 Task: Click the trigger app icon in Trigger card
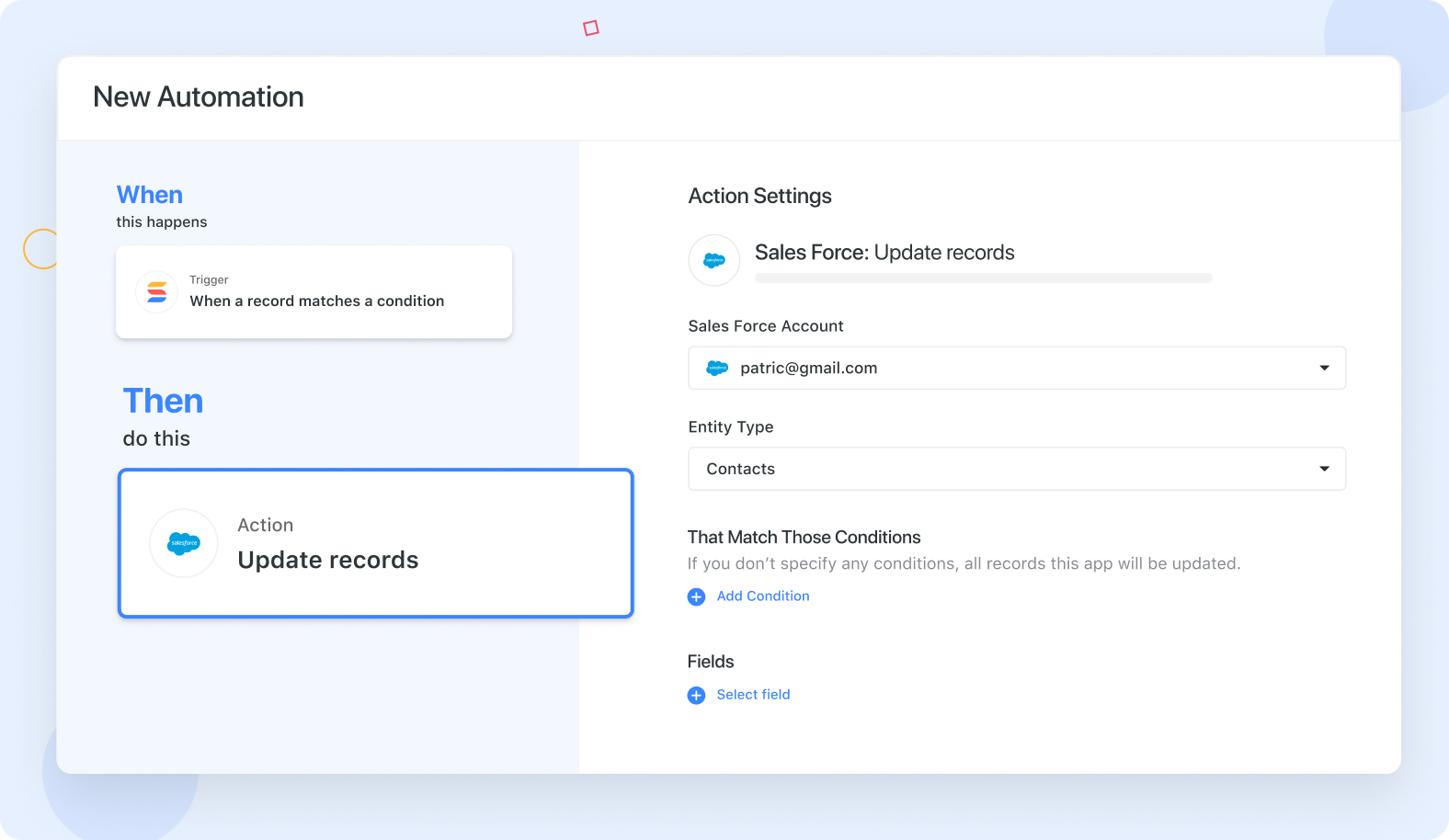coord(157,292)
